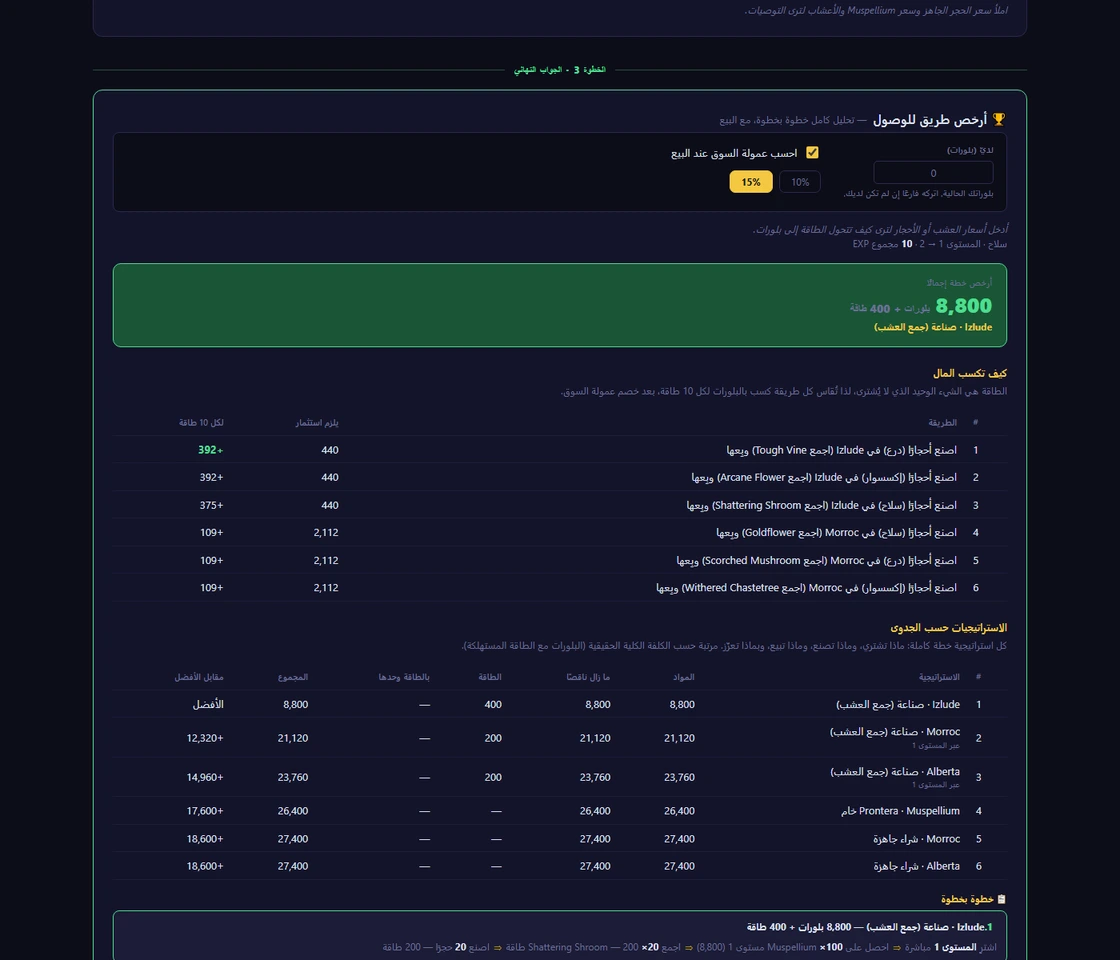Open strategy row Alberta · شراء جاهزة
The height and width of the screenshot is (960, 1120).
tap(560, 866)
